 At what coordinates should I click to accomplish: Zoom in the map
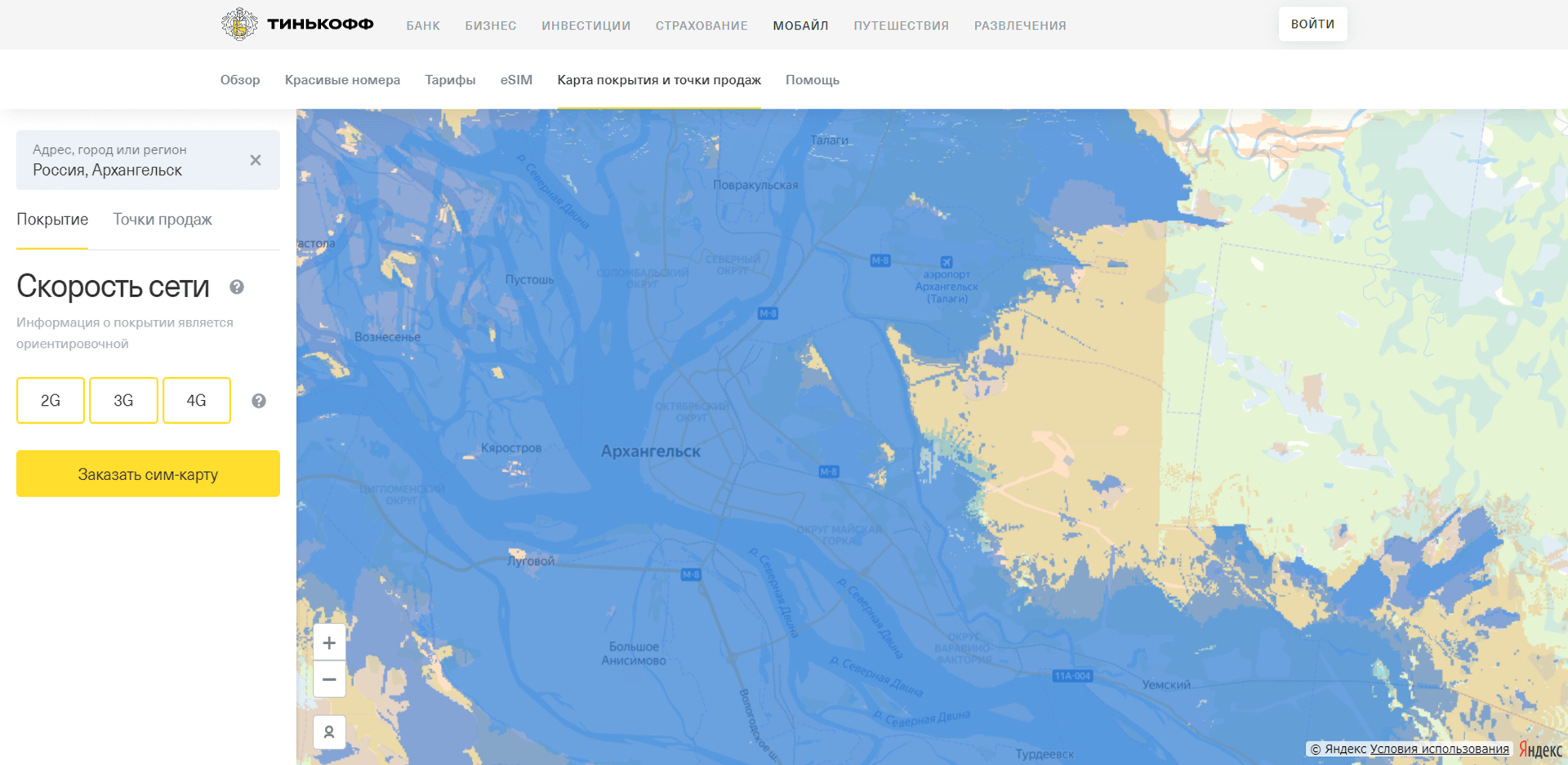tap(329, 643)
